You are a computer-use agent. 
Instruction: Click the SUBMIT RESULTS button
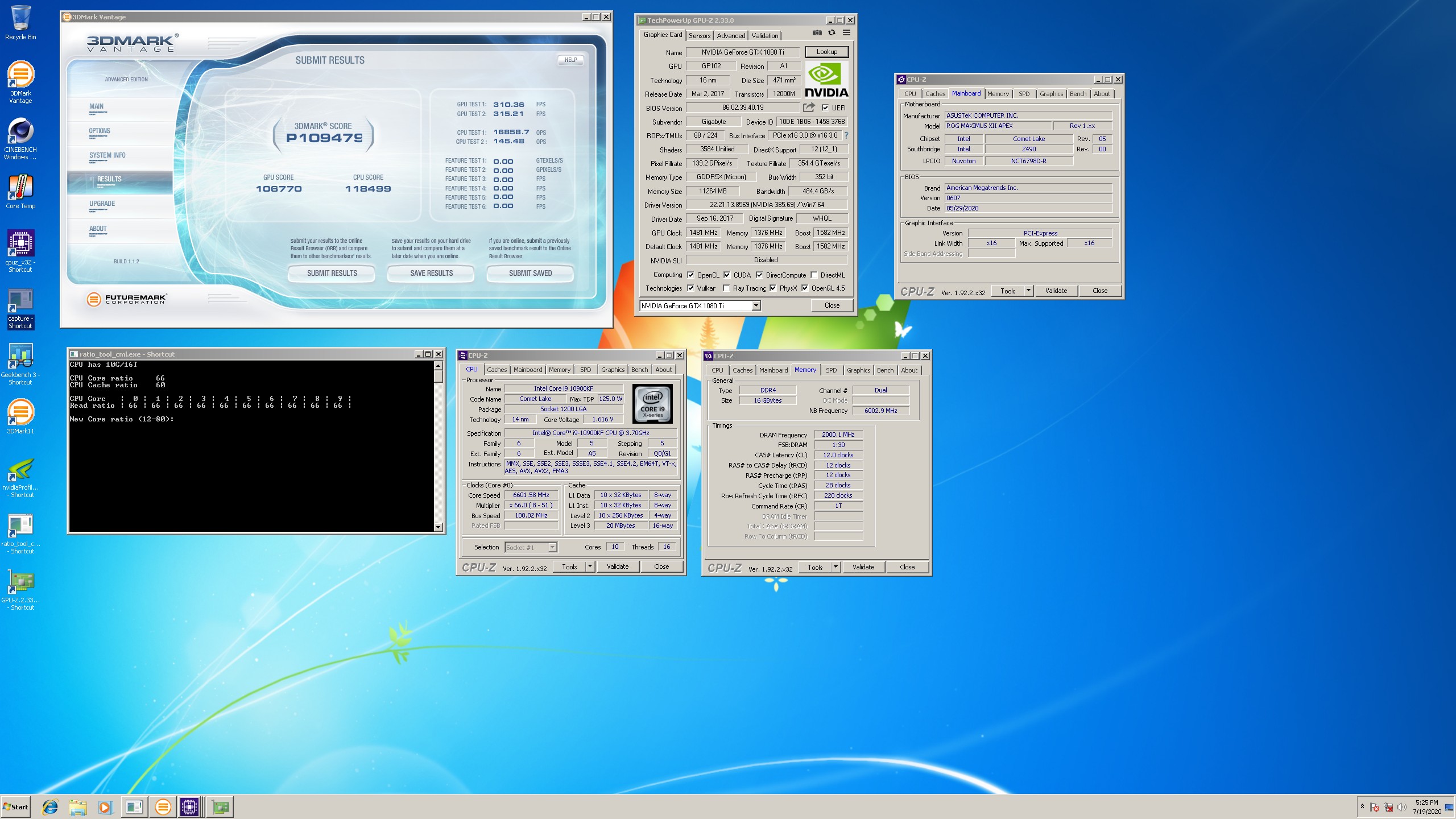332,274
